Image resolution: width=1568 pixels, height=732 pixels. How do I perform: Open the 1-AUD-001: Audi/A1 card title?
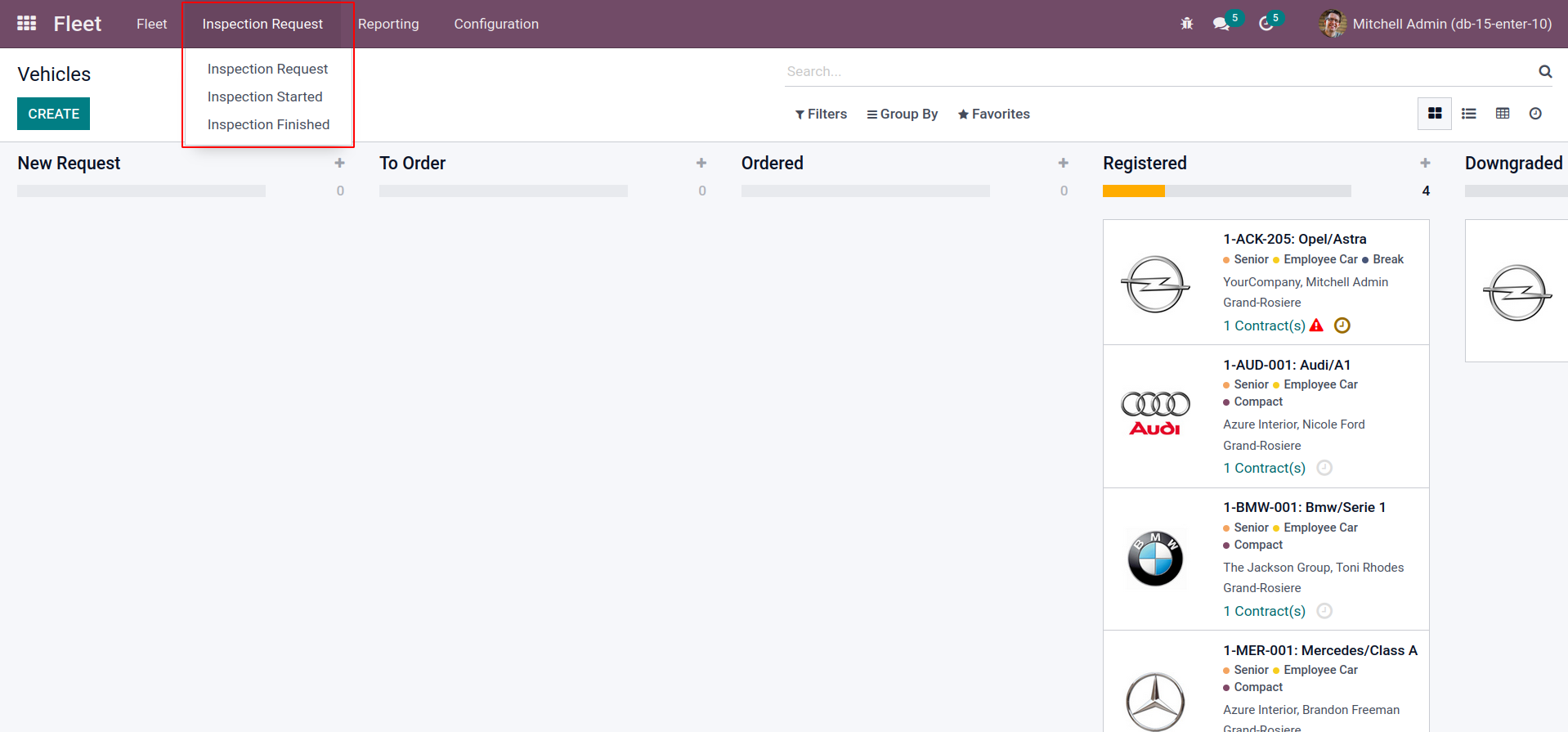click(x=1287, y=365)
